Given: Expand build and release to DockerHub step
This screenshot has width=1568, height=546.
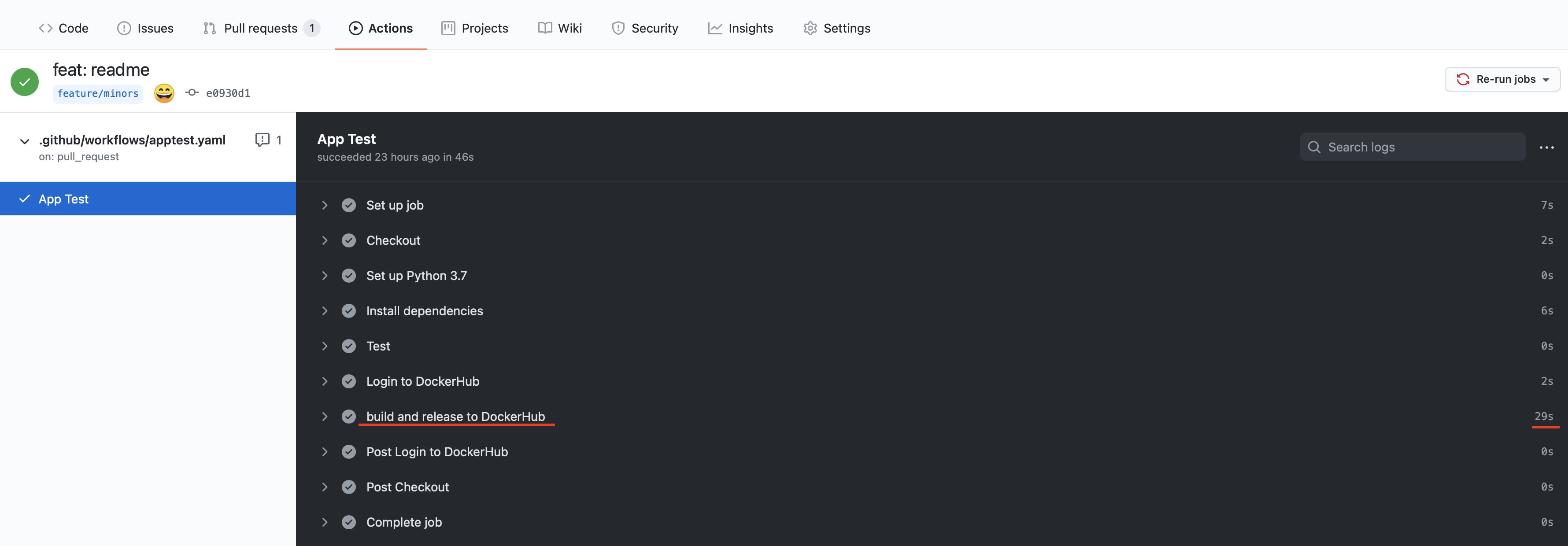Looking at the screenshot, I should [325, 417].
